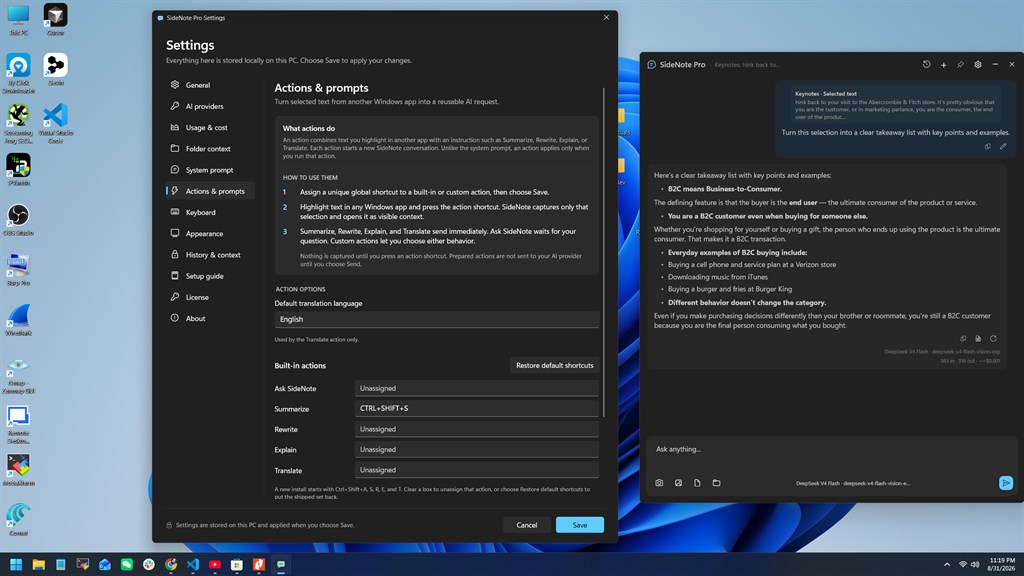Open General settings section

point(210,85)
